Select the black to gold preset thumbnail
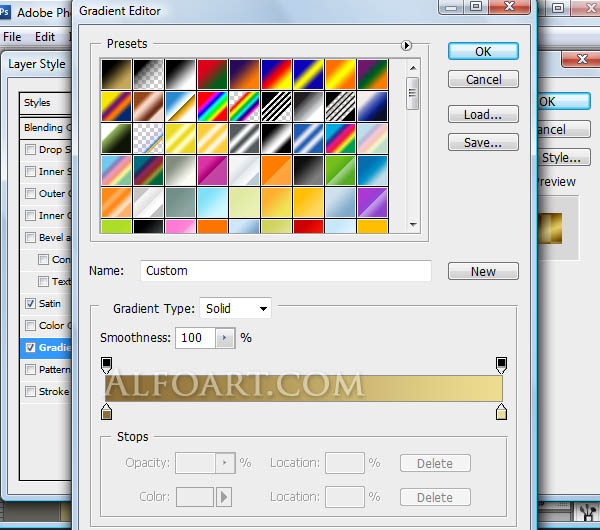The width and height of the screenshot is (600, 530). [116, 74]
